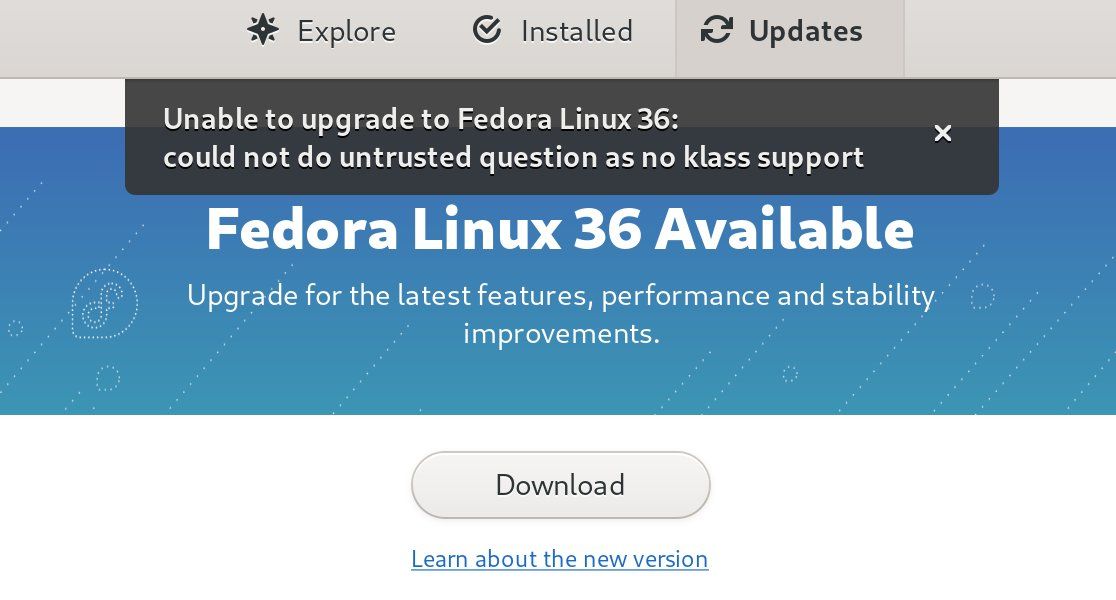Open 'Learn about the new version' link
This screenshot has width=1116, height=600.
(x=559, y=559)
